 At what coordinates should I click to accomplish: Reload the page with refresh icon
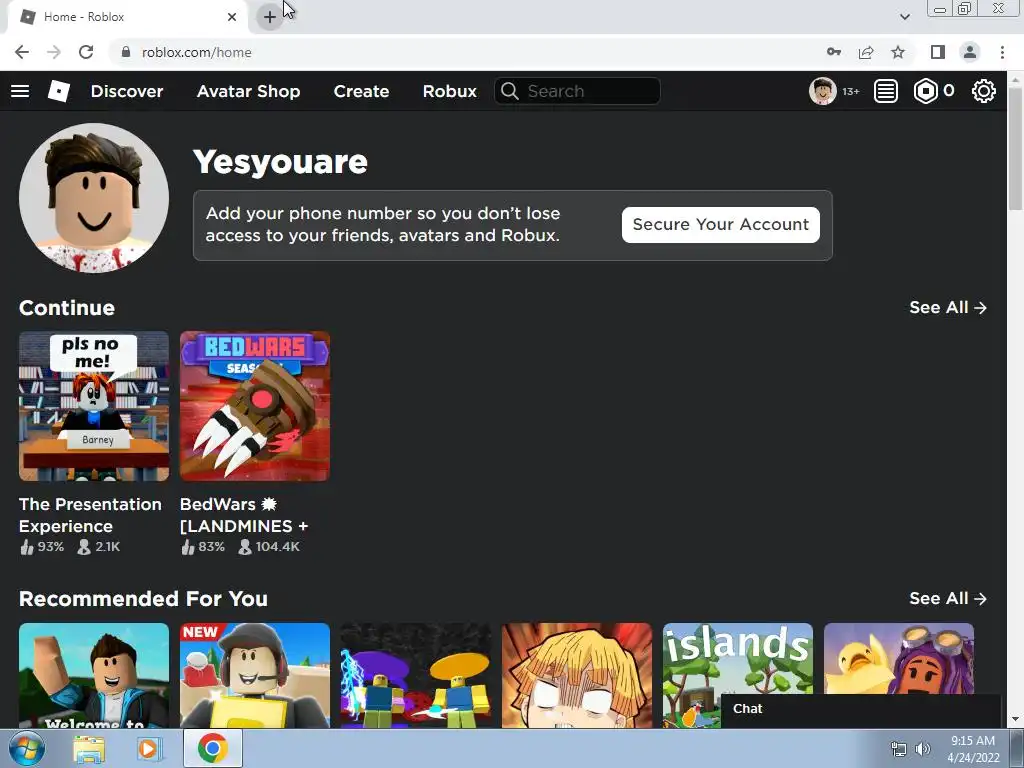coord(86,52)
